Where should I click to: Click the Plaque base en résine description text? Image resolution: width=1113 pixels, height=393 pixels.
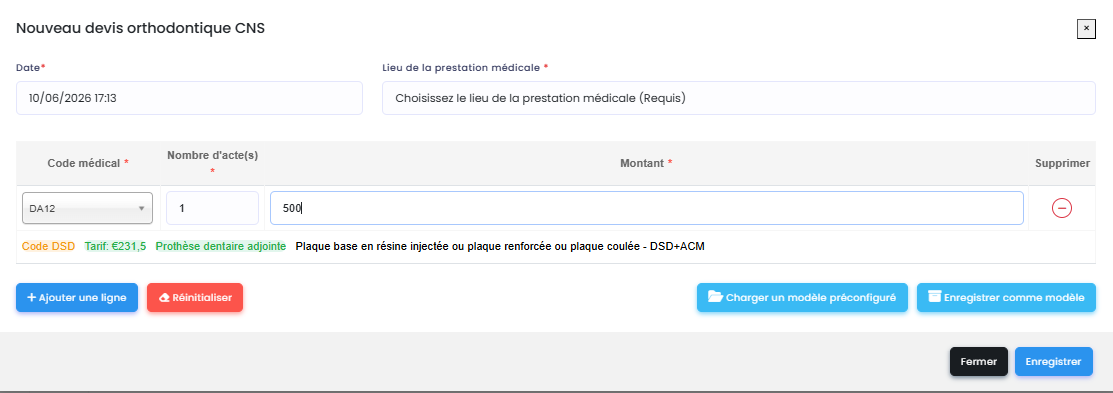click(x=500, y=246)
